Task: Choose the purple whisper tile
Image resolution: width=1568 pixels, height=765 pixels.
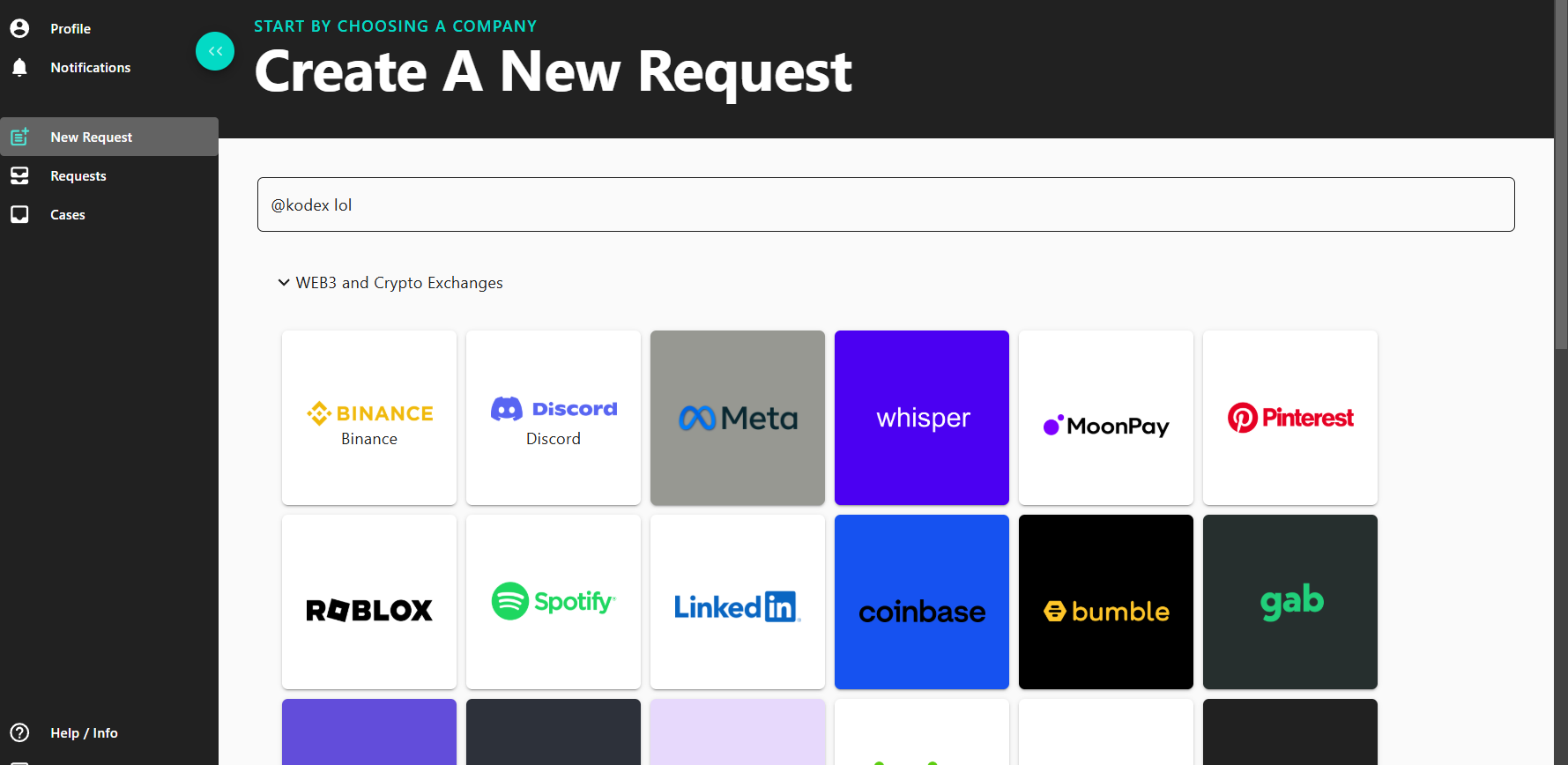Action: [922, 418]
